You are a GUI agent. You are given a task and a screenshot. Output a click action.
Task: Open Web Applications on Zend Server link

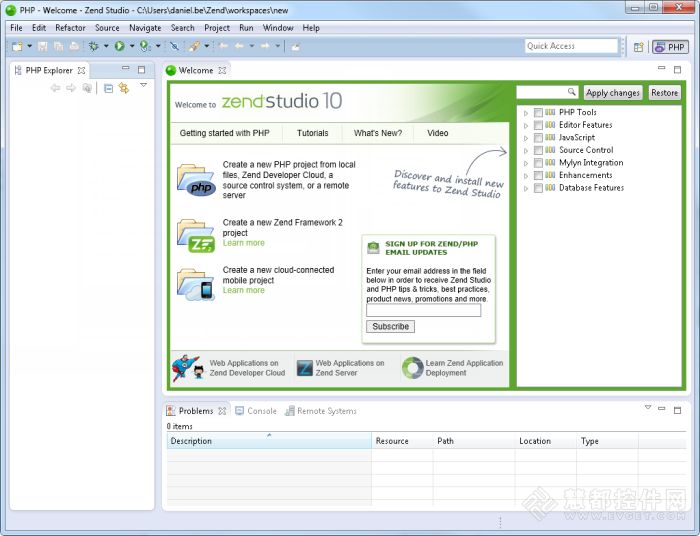coord(341,368)
